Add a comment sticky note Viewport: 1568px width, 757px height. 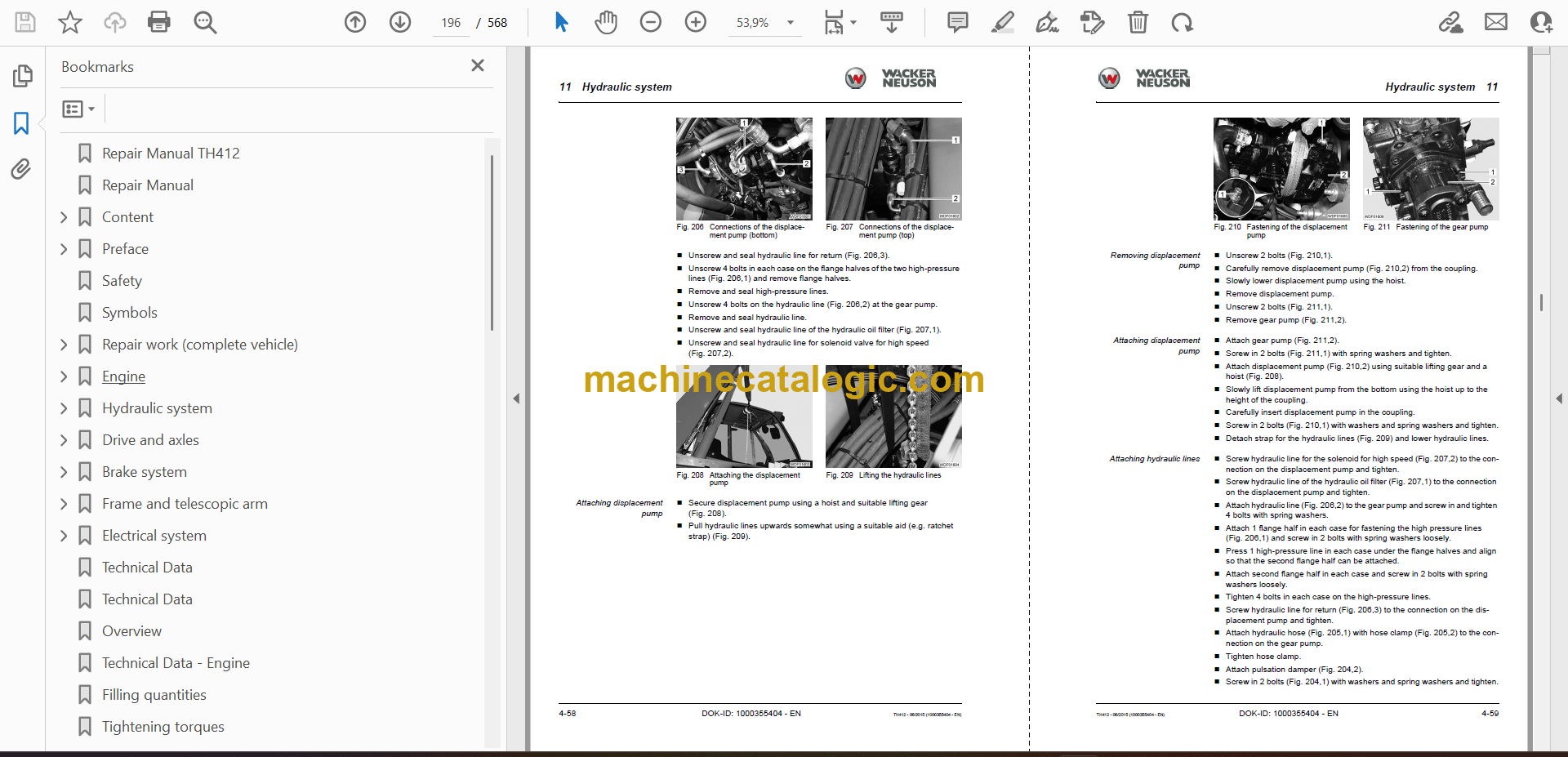[x=958, y=22]
